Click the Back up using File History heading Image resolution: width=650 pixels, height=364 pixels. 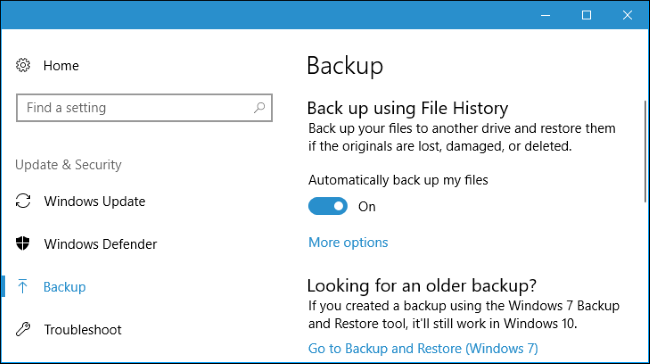(x=407, y=108)
